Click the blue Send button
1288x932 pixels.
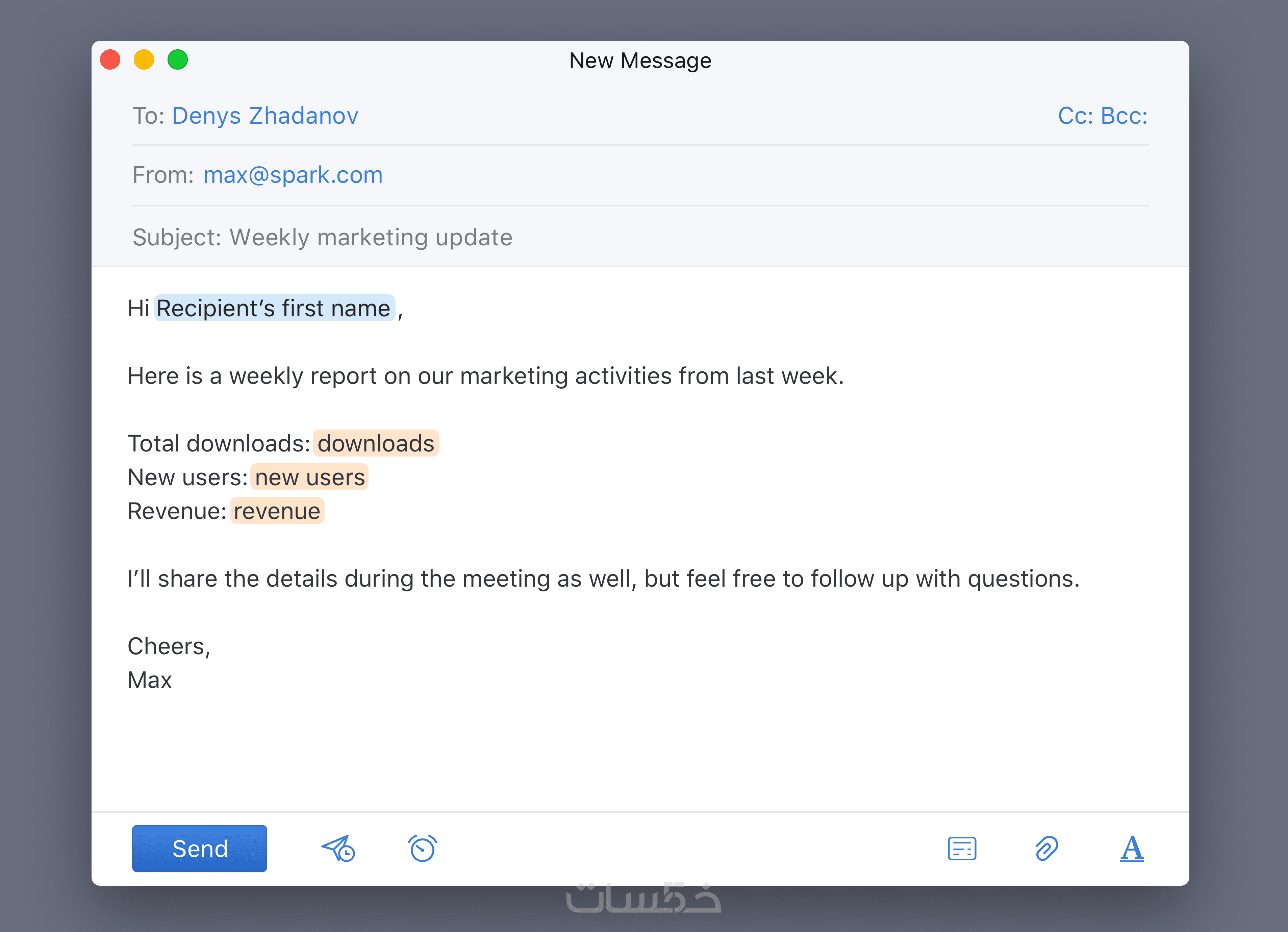click(199, 849)
